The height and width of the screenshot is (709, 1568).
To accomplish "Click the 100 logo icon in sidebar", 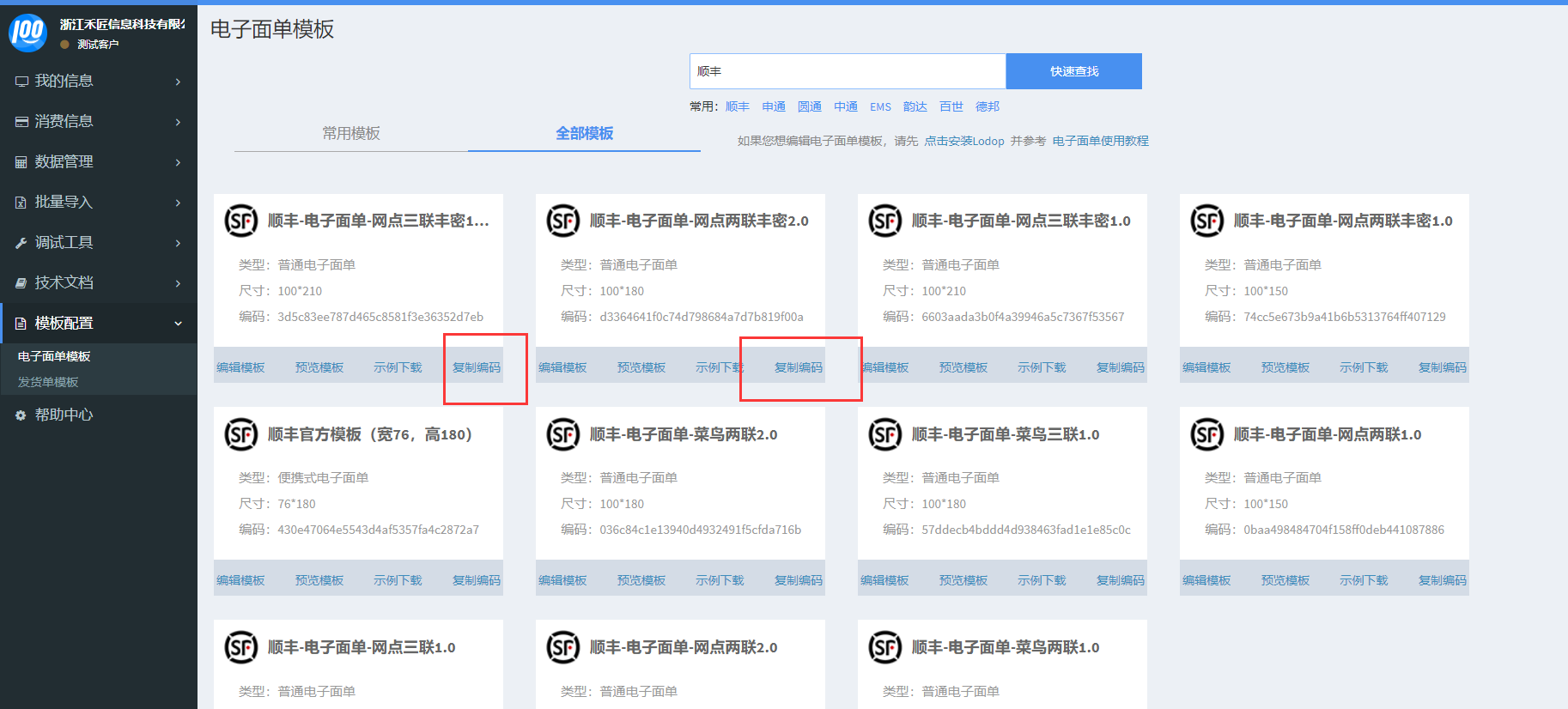I will point(27,33).
